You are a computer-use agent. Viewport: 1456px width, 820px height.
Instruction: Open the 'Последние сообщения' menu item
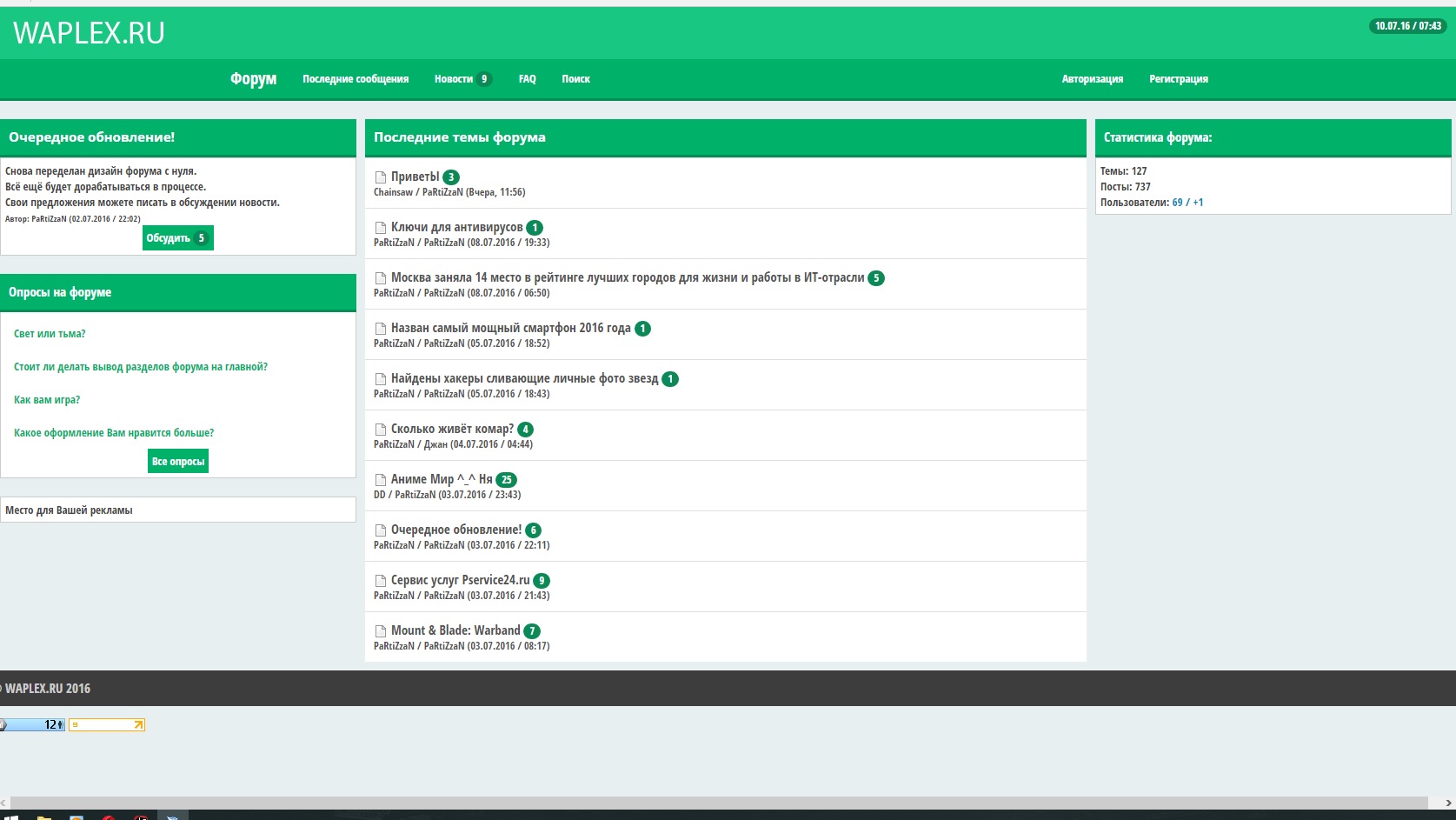(356, 79)
